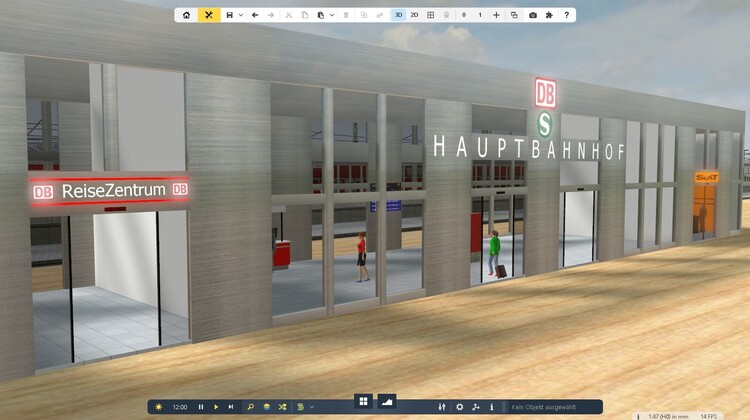Select camera number 1 in the toolbar
Image resolution: width=750 pixels, height=420 pixels.
pos(480,15)
